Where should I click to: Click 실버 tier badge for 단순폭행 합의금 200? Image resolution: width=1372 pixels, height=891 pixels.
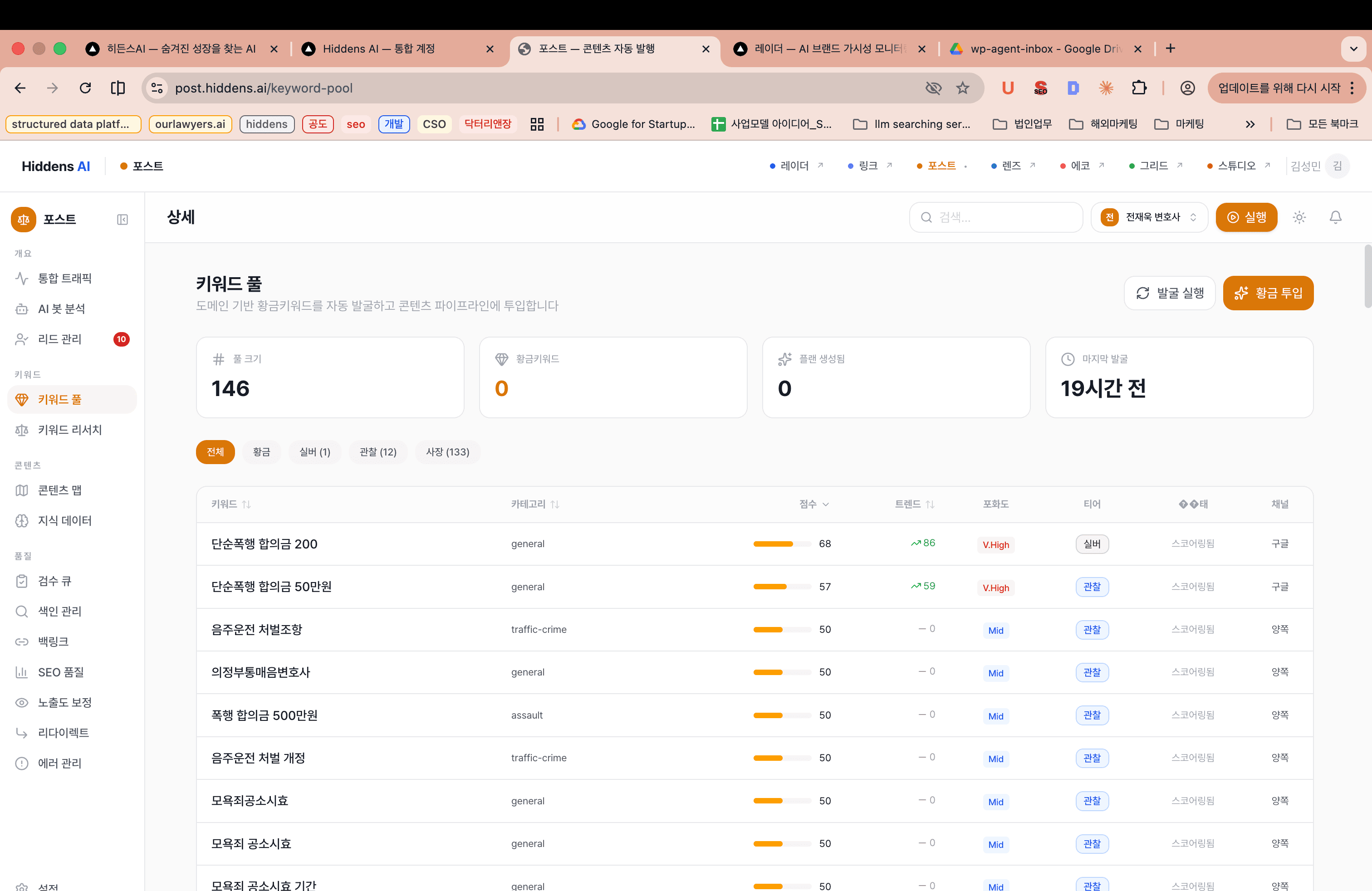click(x=1092, y=544)
